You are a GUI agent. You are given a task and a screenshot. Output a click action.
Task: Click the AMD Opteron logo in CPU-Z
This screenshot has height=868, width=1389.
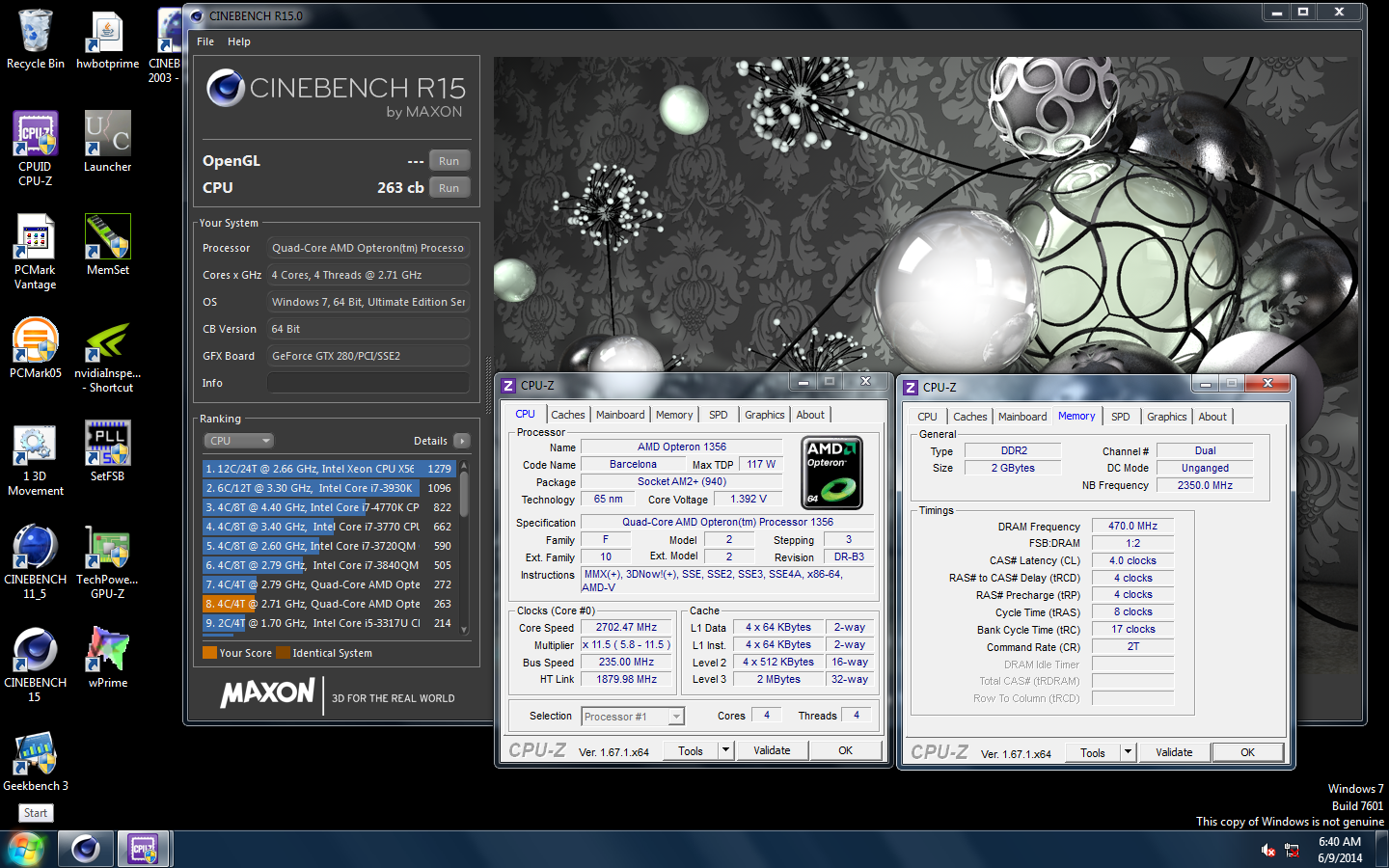[832, 473]
